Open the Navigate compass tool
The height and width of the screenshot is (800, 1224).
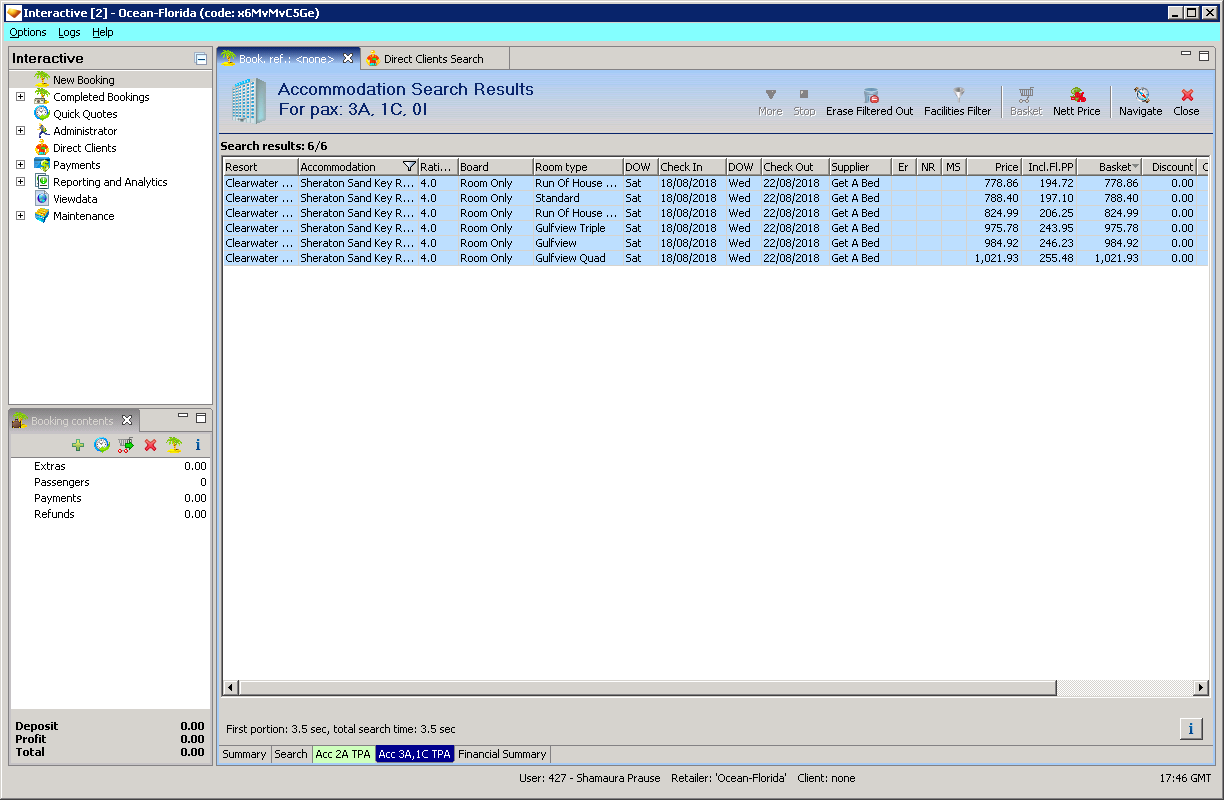coord(1141,95)
